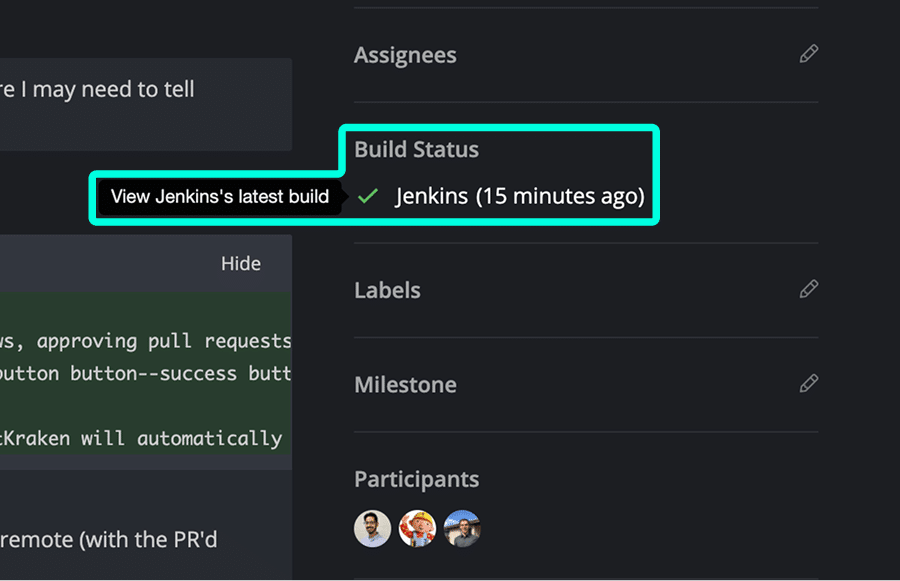Viewport: 900px width, 581px height.
Task: Click the Jenkins build status check icon
Action: pyautogui.click(x=369, y=195)
